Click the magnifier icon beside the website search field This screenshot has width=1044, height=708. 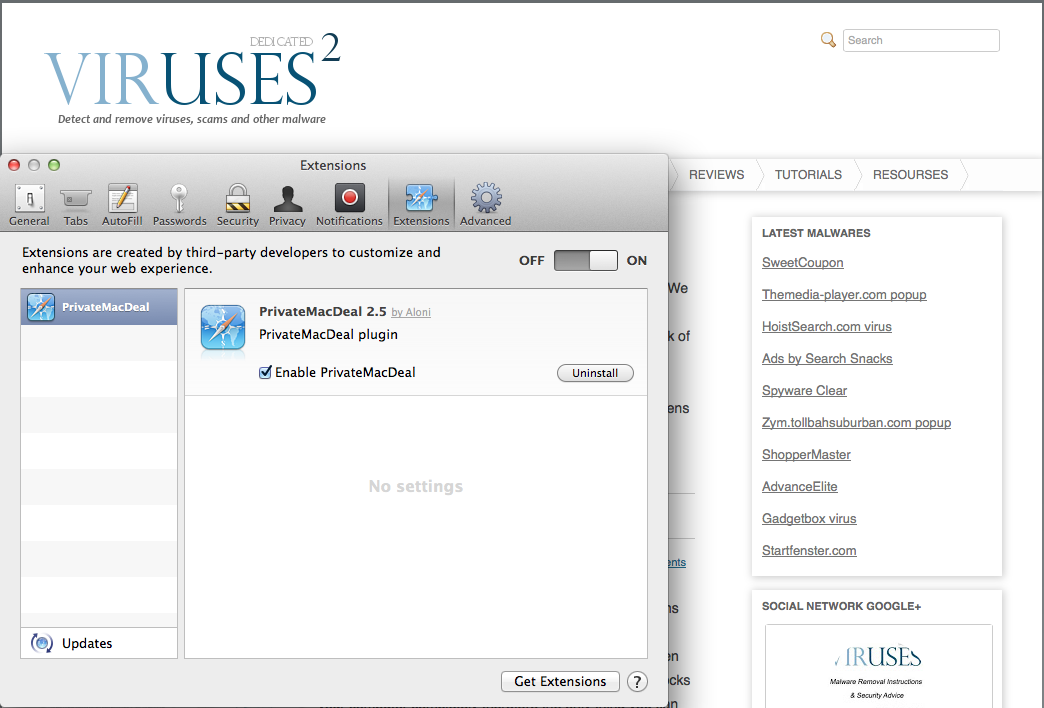(828, 40)
